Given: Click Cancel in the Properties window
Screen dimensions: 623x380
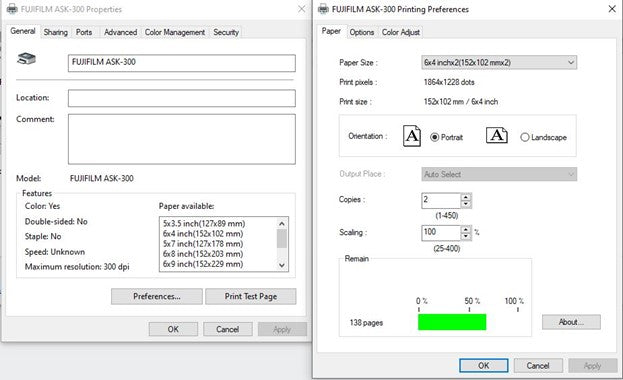Looking at the screenshot, I should [x=228, y=329].
